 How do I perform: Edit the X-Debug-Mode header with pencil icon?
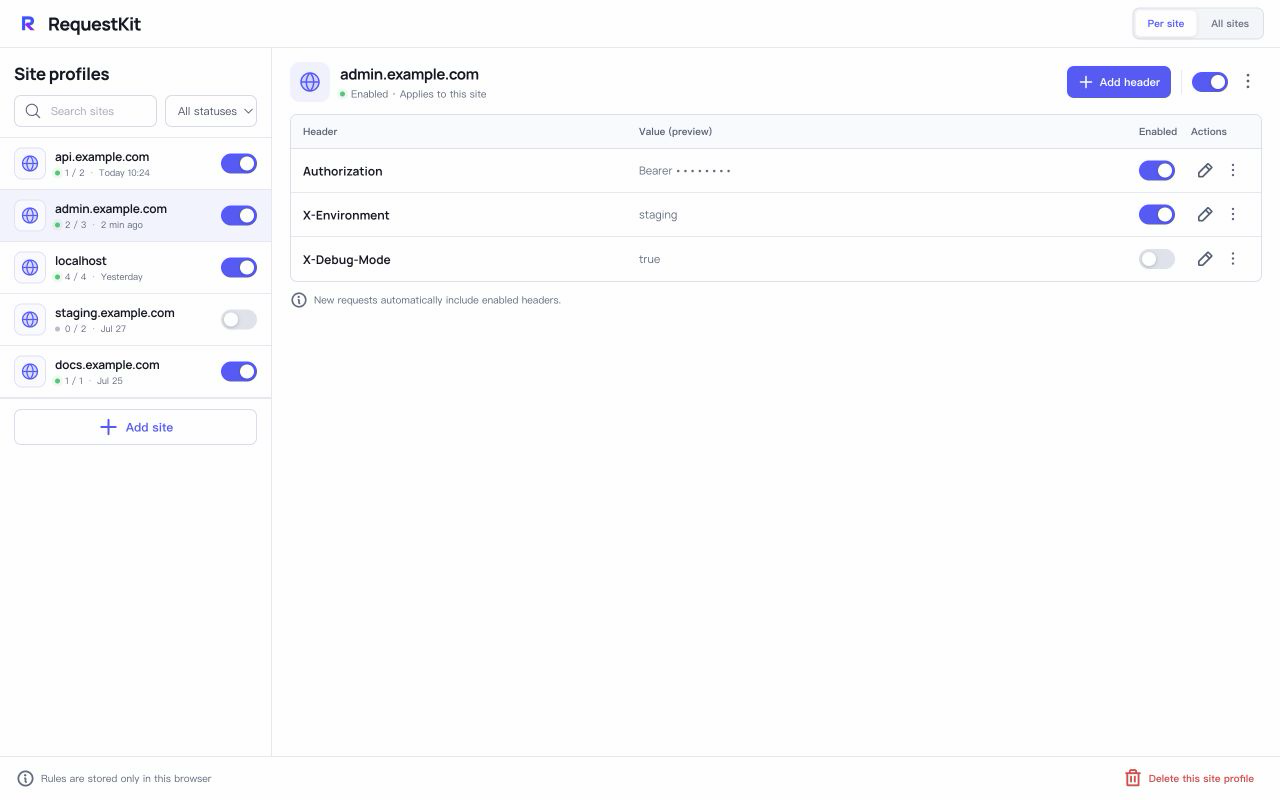[x=1205, y=259]
